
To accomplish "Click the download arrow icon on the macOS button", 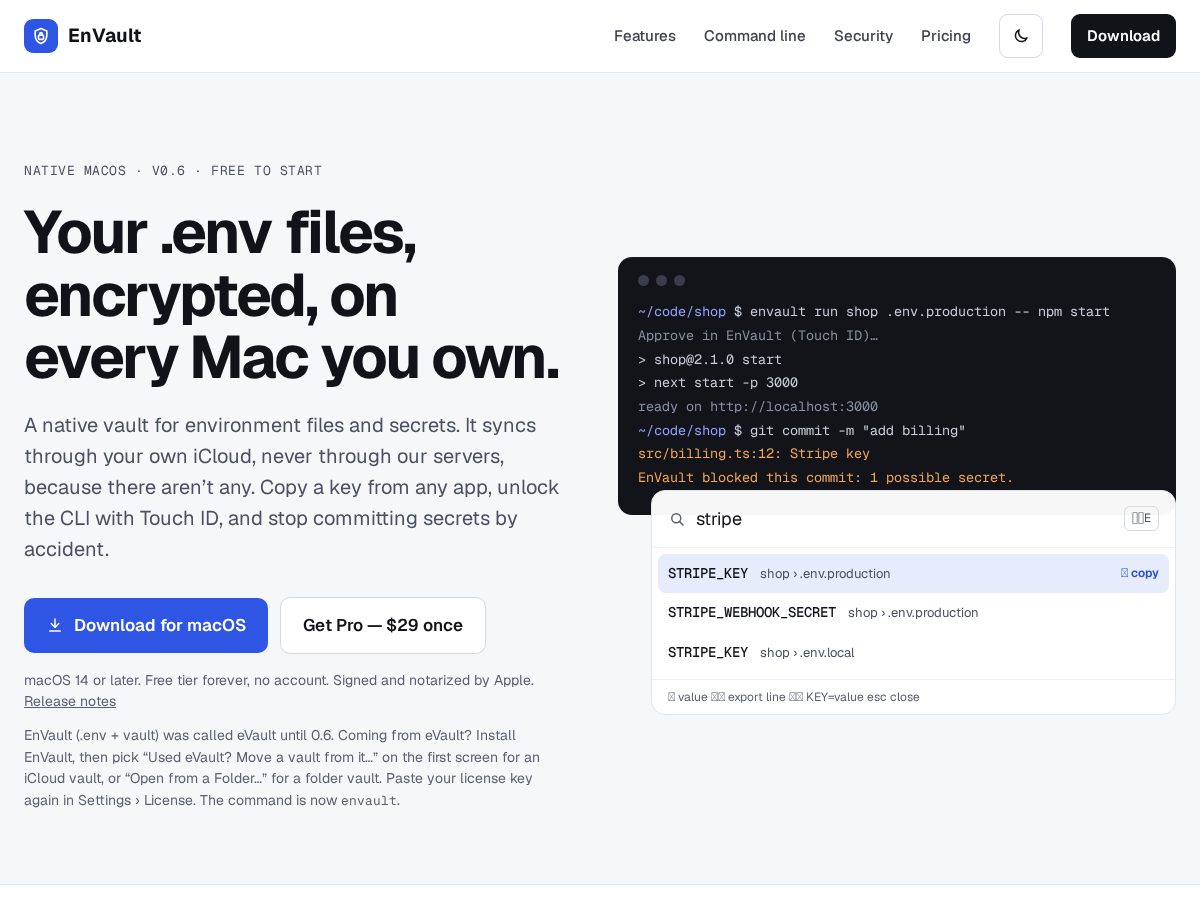I will click(55, 625).
